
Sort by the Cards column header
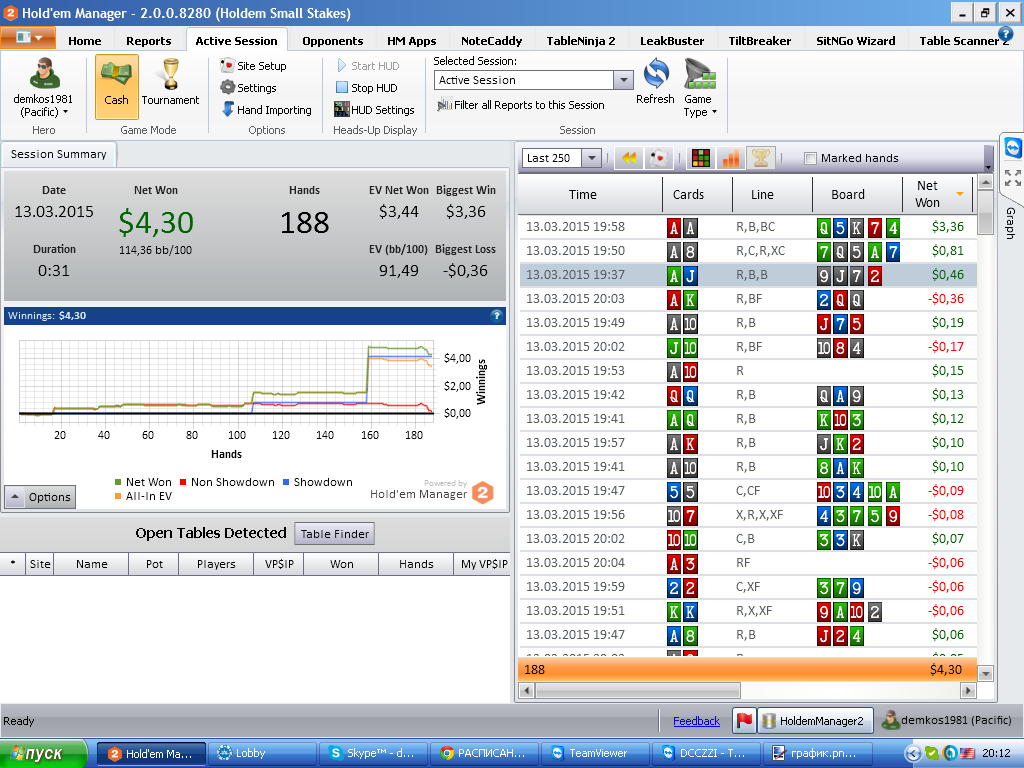[697, 194]
